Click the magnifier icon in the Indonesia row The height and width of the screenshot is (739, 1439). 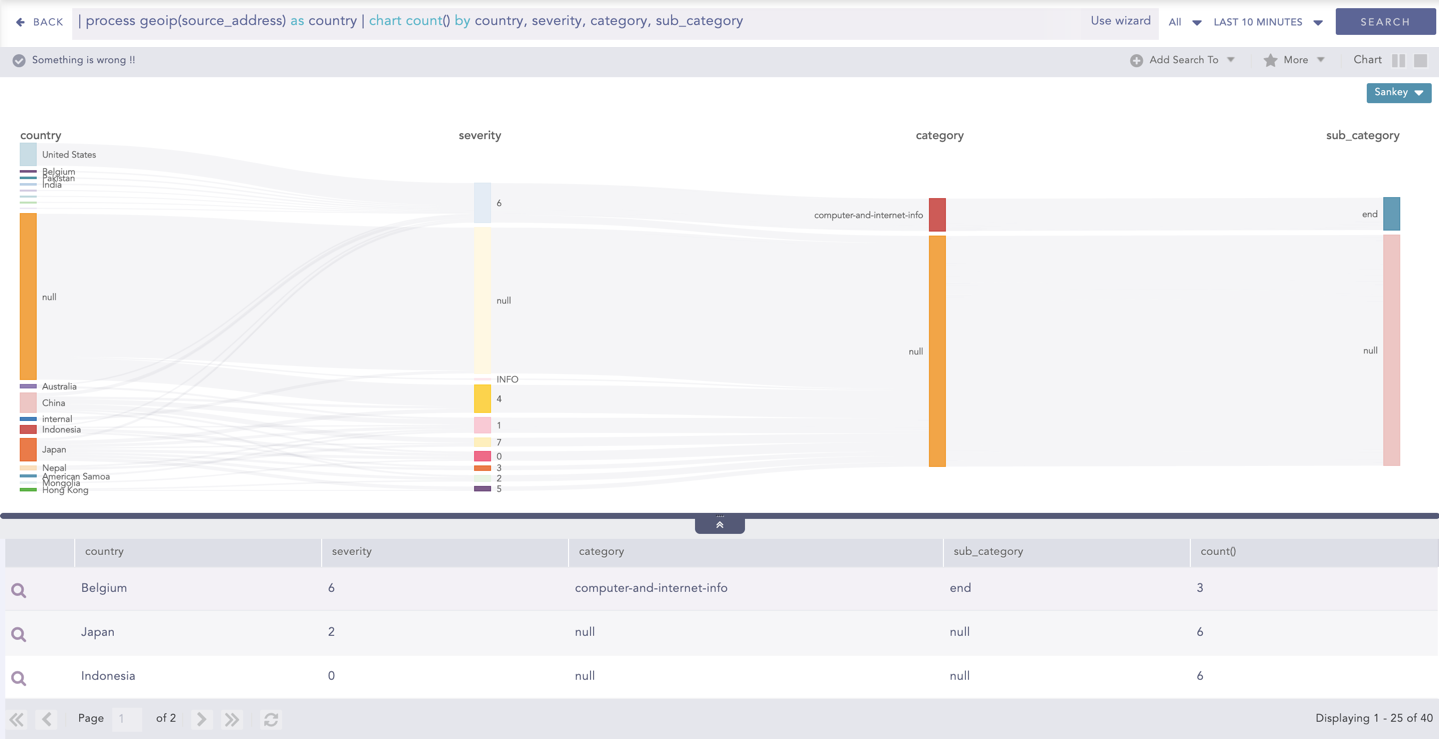point(19,678)
